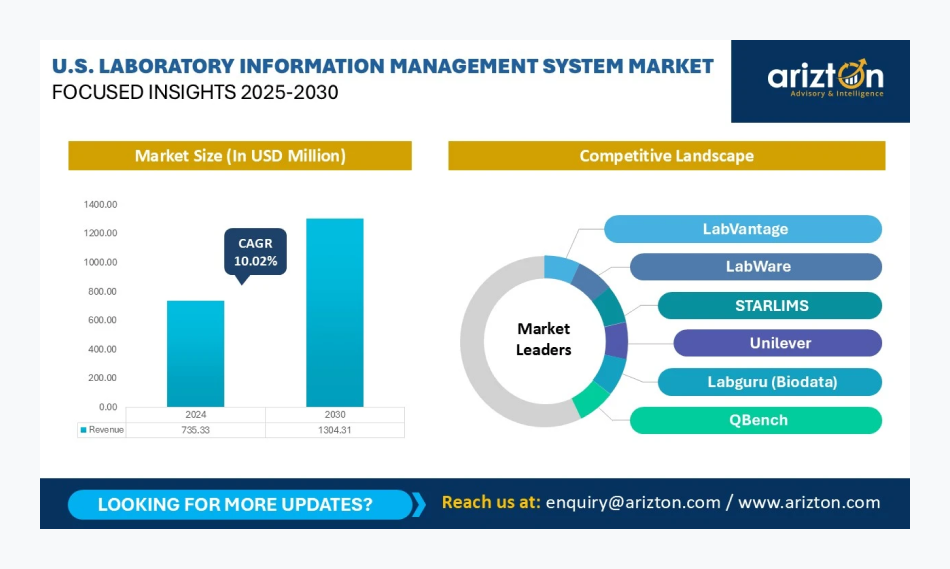Click the QBench competitor label

point(756,420)
